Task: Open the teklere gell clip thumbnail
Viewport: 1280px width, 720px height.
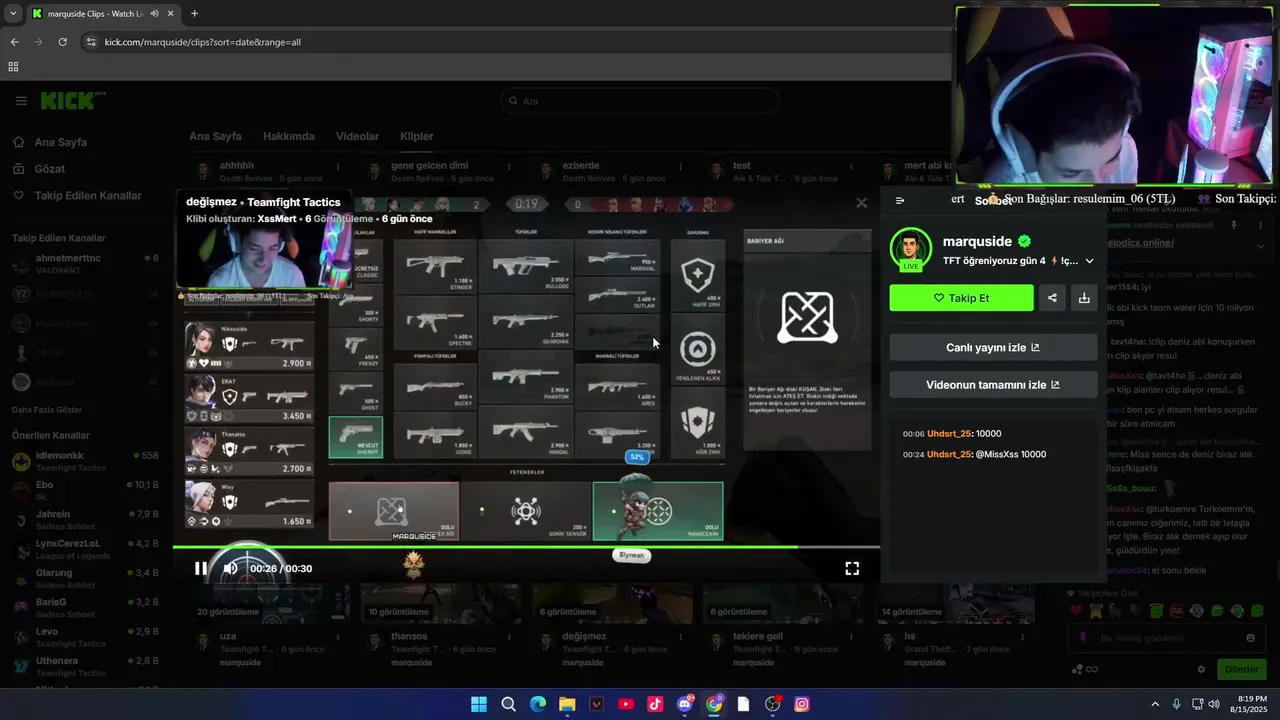Action: (783, 603)
